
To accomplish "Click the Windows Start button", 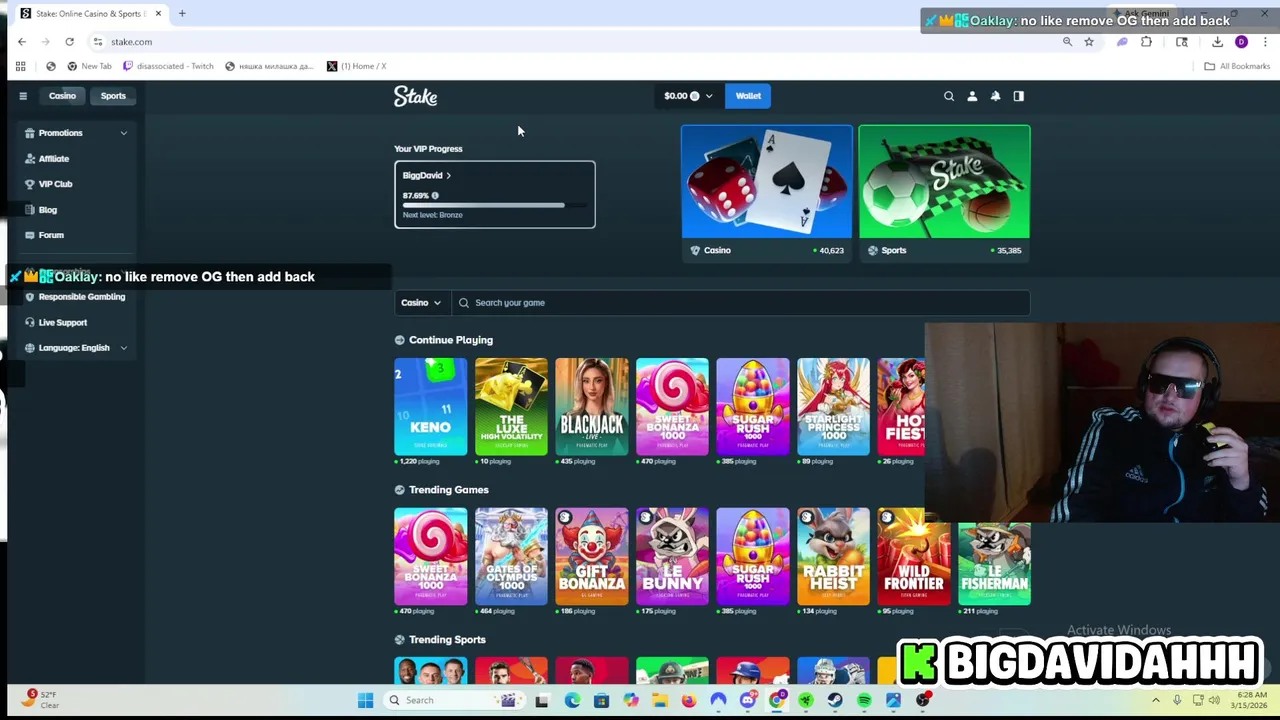I will point(365,700).
